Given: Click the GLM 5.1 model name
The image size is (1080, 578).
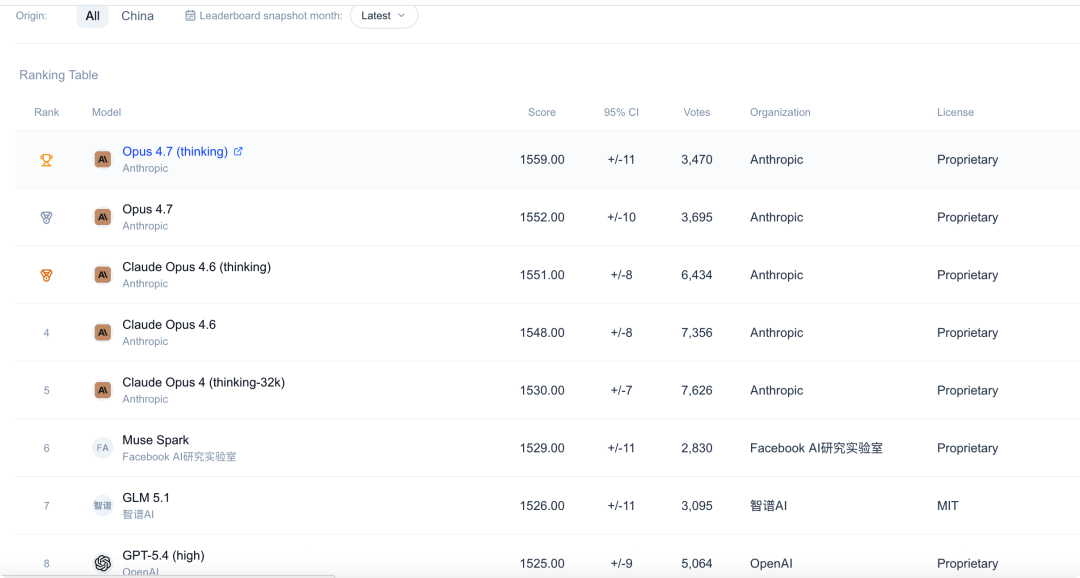Looking at the screenshot, I should tap(146, 498).
